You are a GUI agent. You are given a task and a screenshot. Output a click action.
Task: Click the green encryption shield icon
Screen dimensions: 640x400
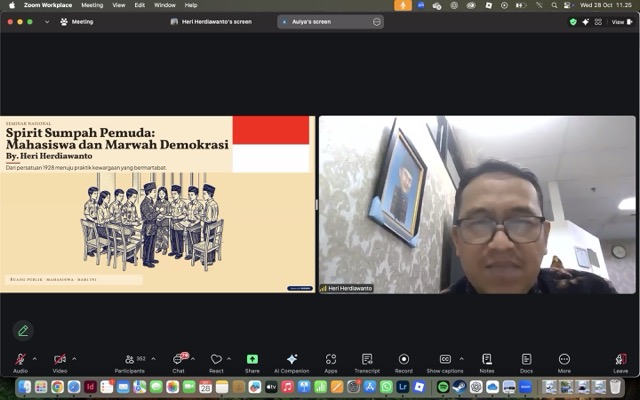pos(573,22)
